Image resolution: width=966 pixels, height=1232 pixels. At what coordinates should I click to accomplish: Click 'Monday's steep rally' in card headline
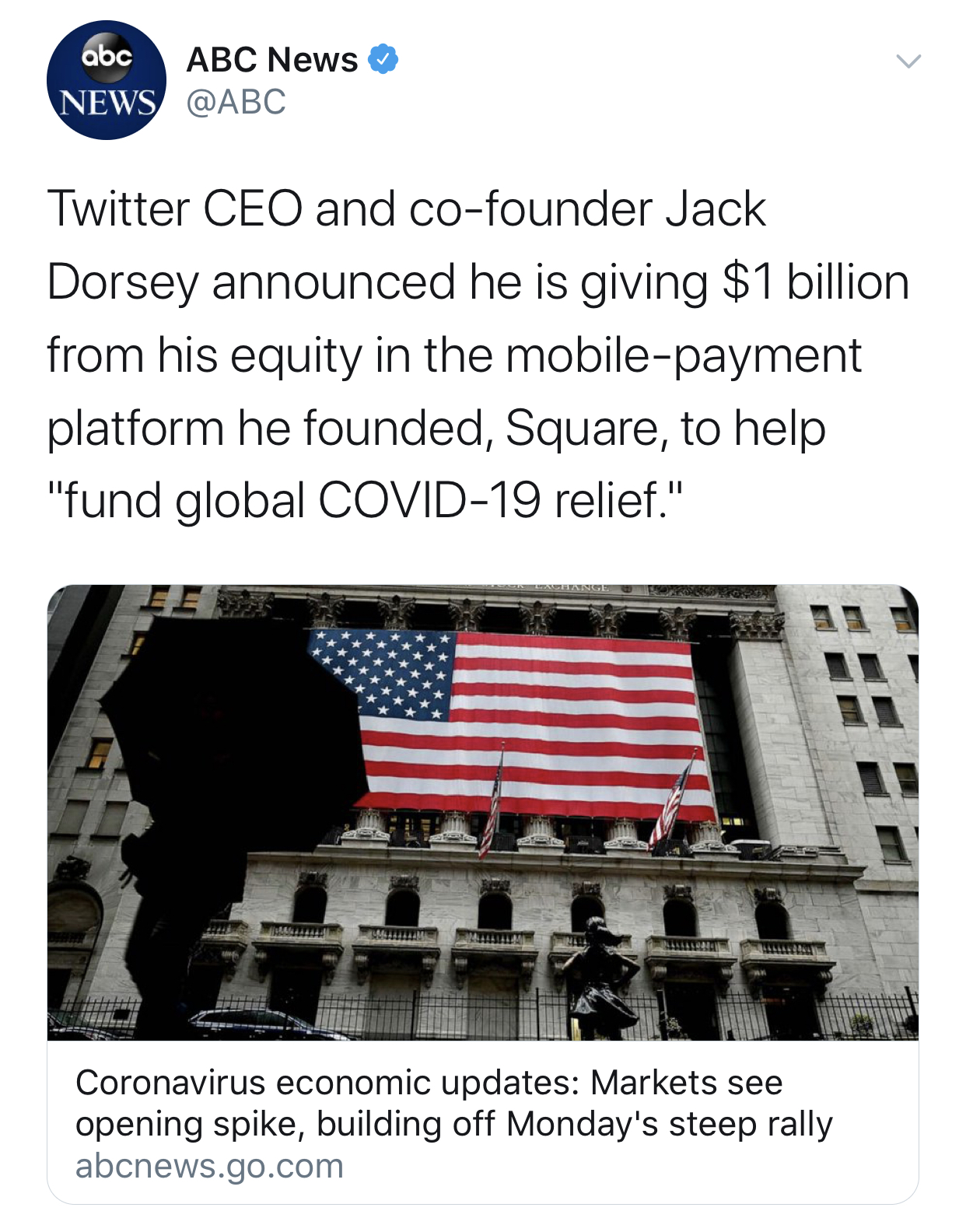[670, 1124]
